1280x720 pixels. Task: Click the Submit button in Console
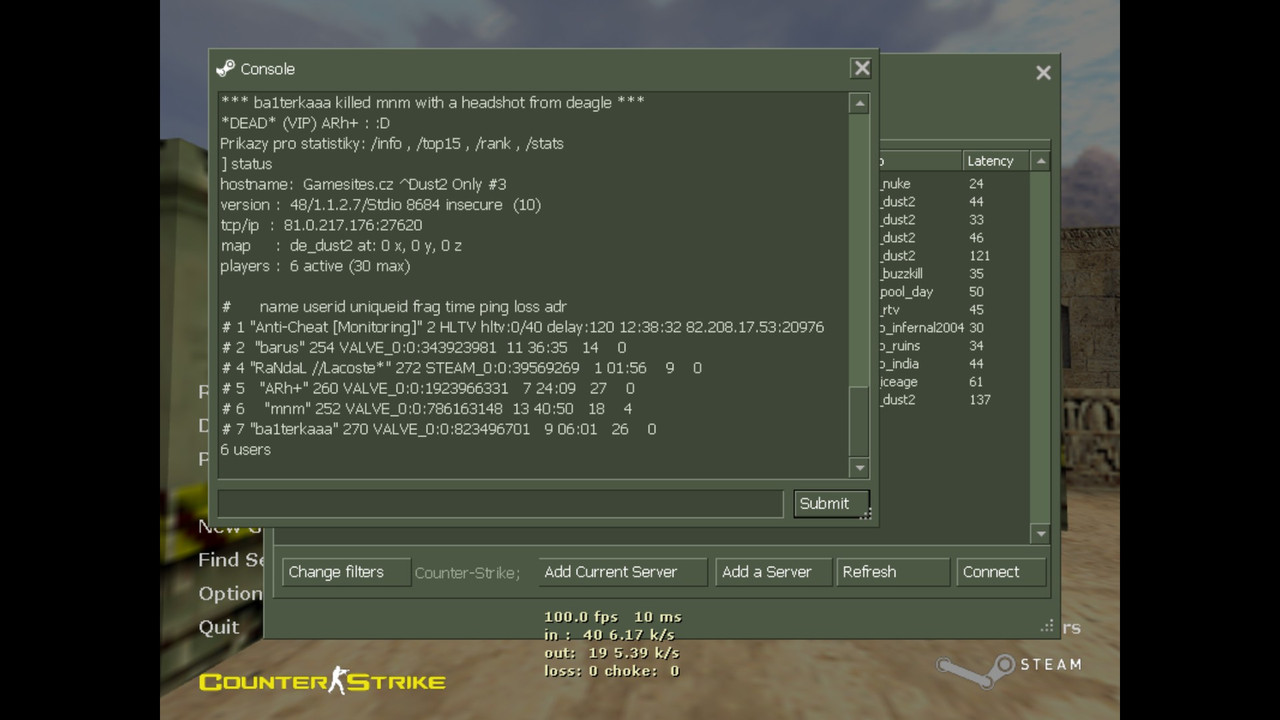[x=831, y=503]
